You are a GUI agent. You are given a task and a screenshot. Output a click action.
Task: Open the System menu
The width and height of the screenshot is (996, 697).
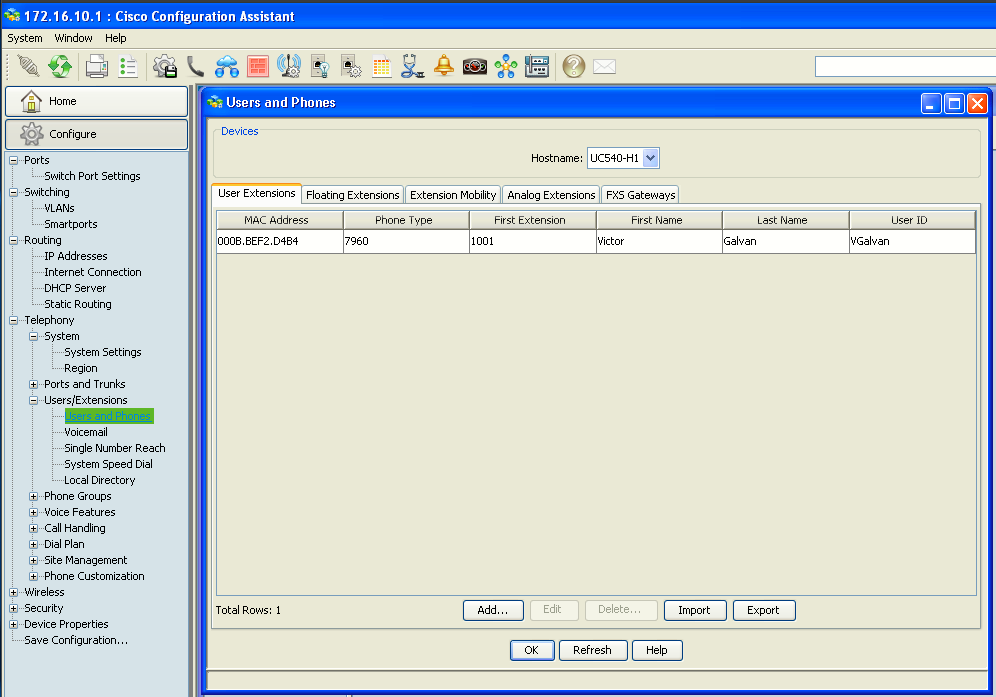[25, 38]
